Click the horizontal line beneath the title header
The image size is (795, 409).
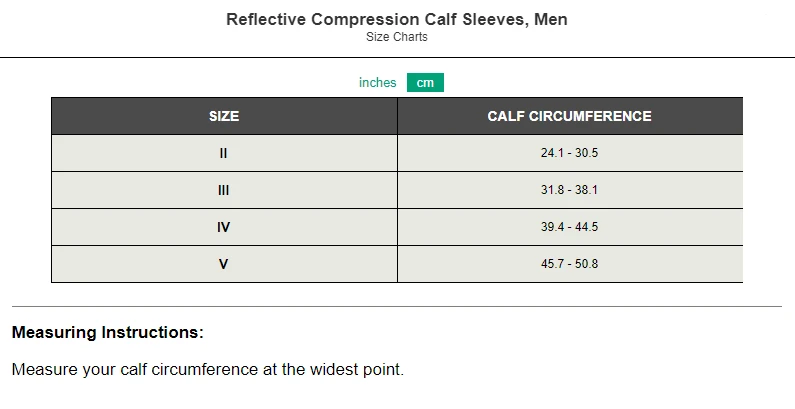coord(397,58)
